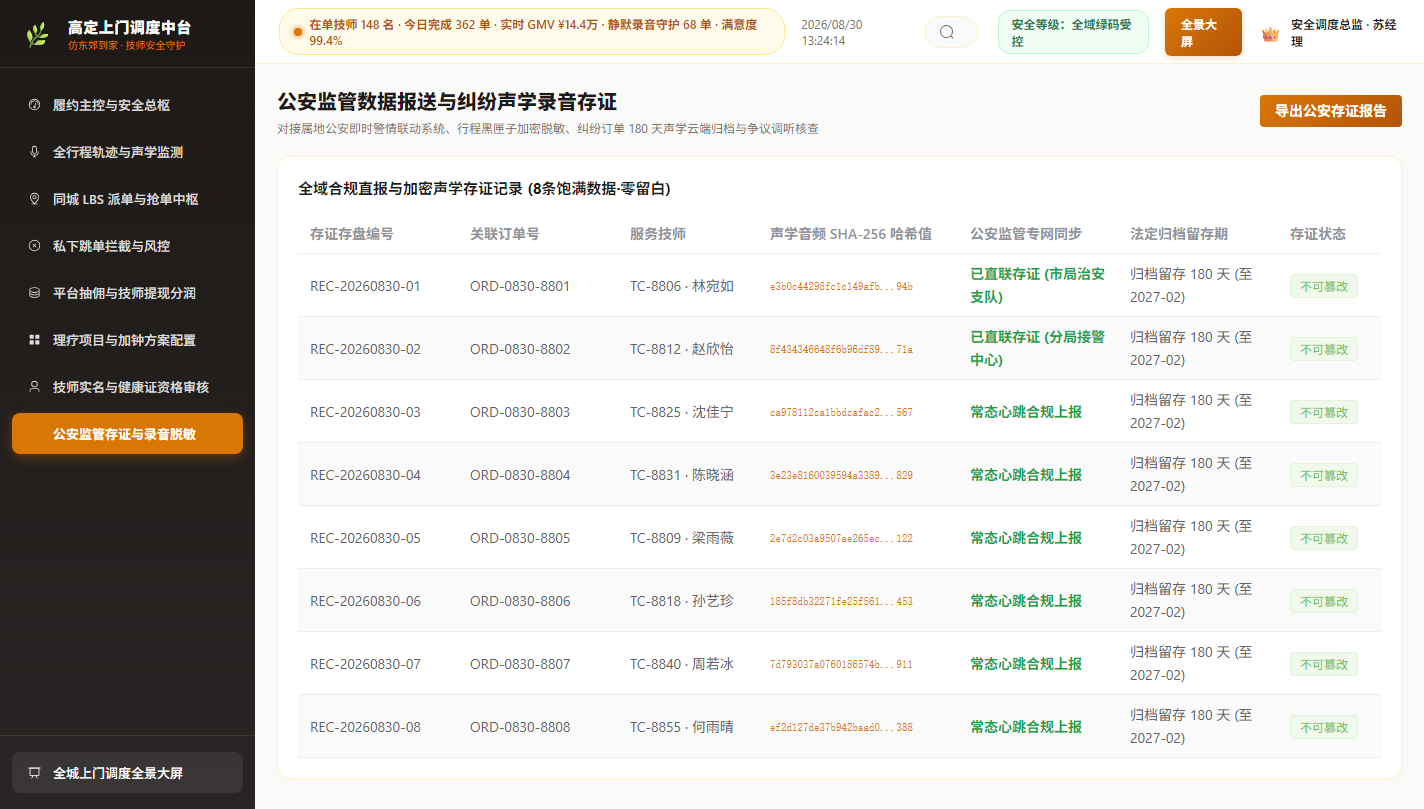The height and width of the screenshot is (809, 1424).
Task: Click technician TC-8855 · 何雨晴
Action: (x=682, y=727)
